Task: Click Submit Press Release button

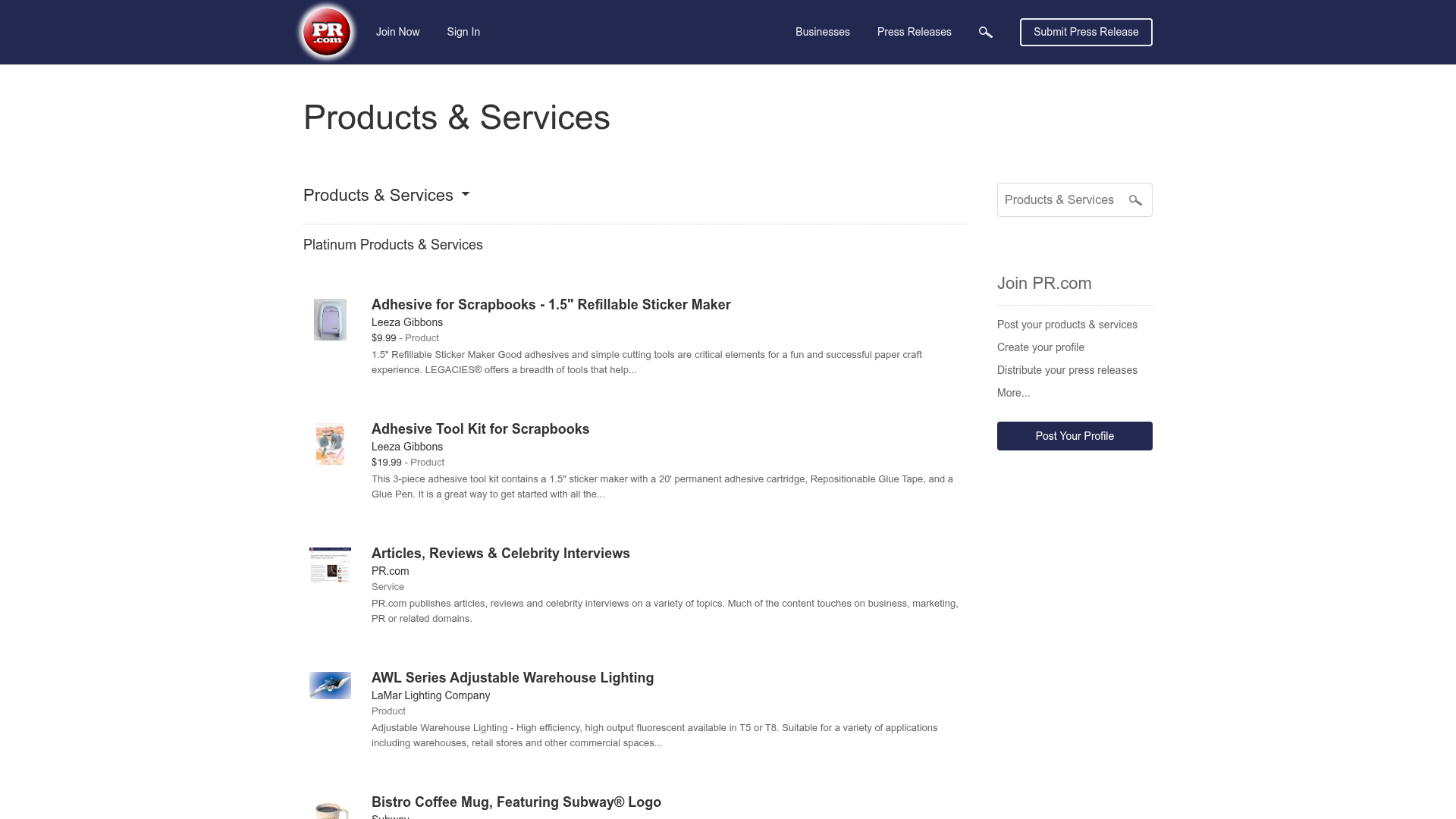Action: [1086, 32]
